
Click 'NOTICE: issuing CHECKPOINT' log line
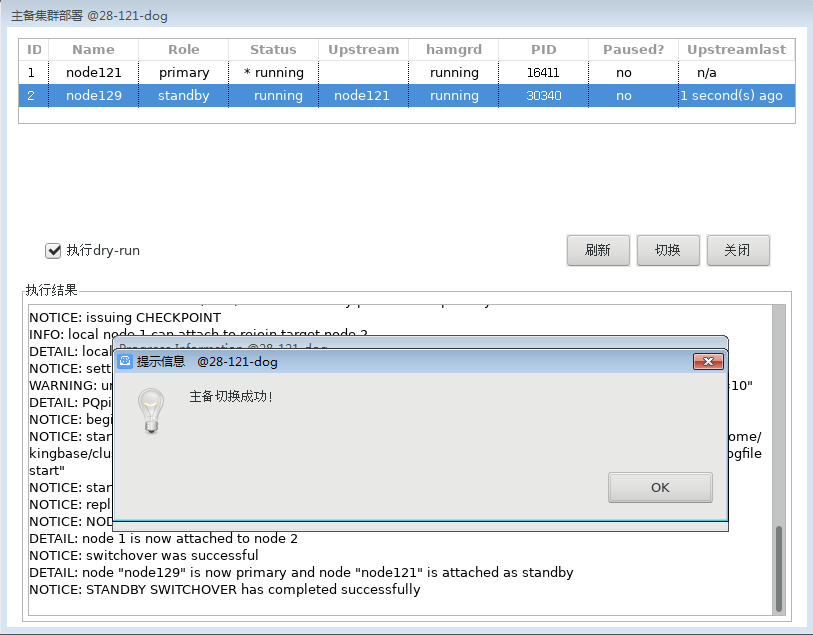point(125,317)
